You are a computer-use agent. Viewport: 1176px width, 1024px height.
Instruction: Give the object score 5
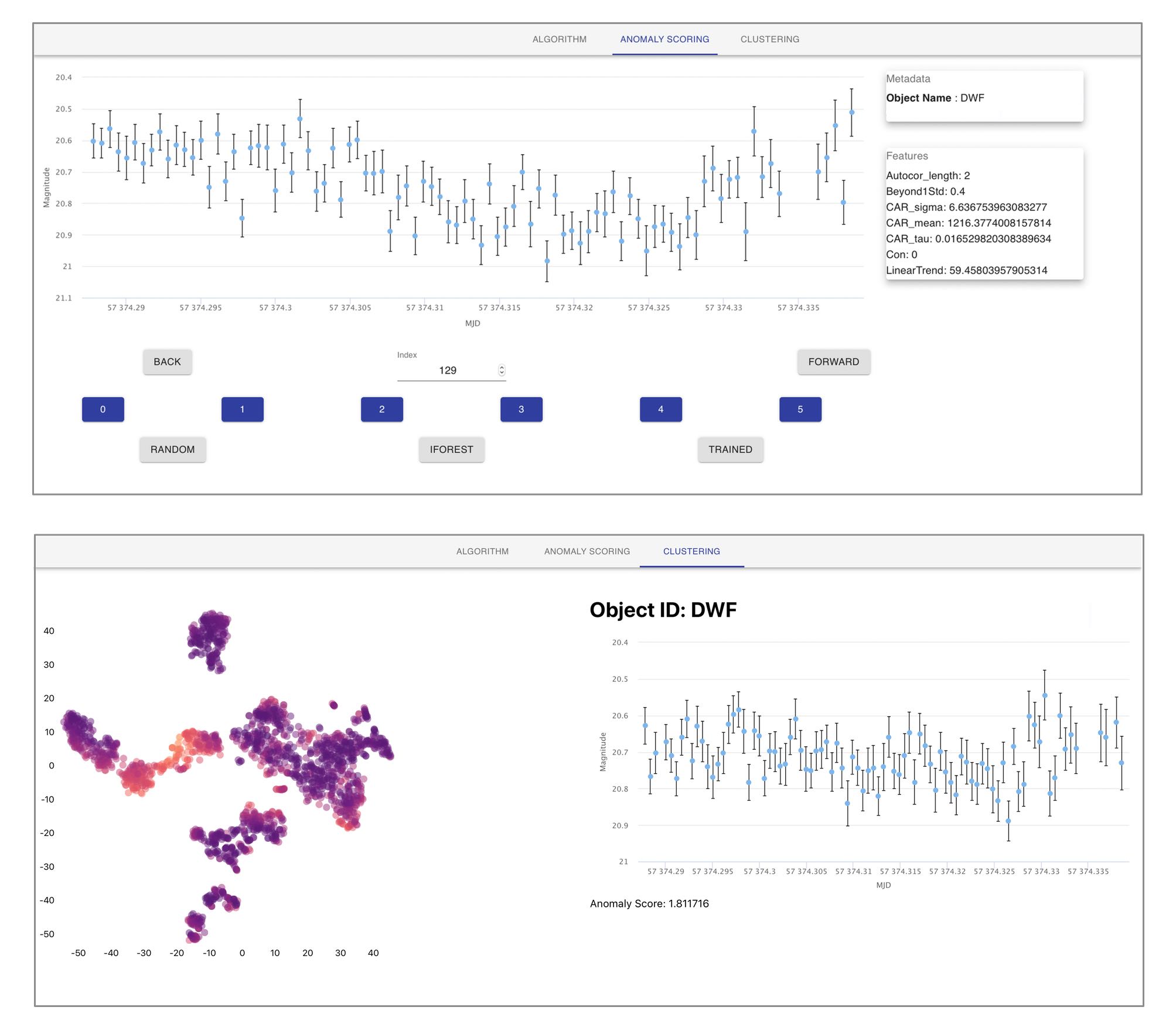coord(800,409)
